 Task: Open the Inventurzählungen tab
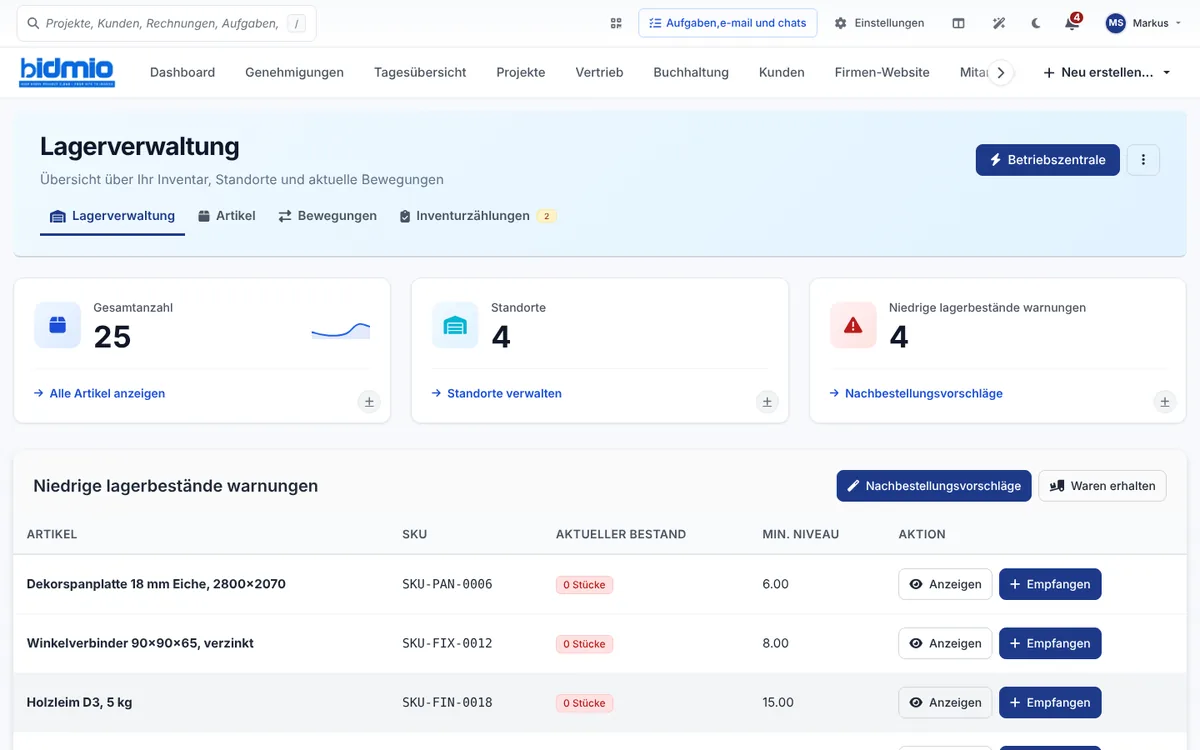(x=477, y=216)
